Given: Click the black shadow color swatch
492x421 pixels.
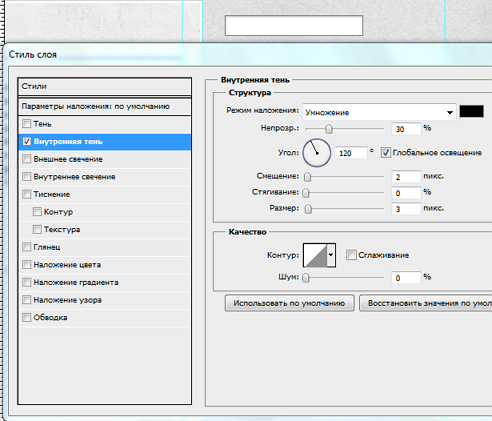Looking at the screenshot, I should 471,111.
